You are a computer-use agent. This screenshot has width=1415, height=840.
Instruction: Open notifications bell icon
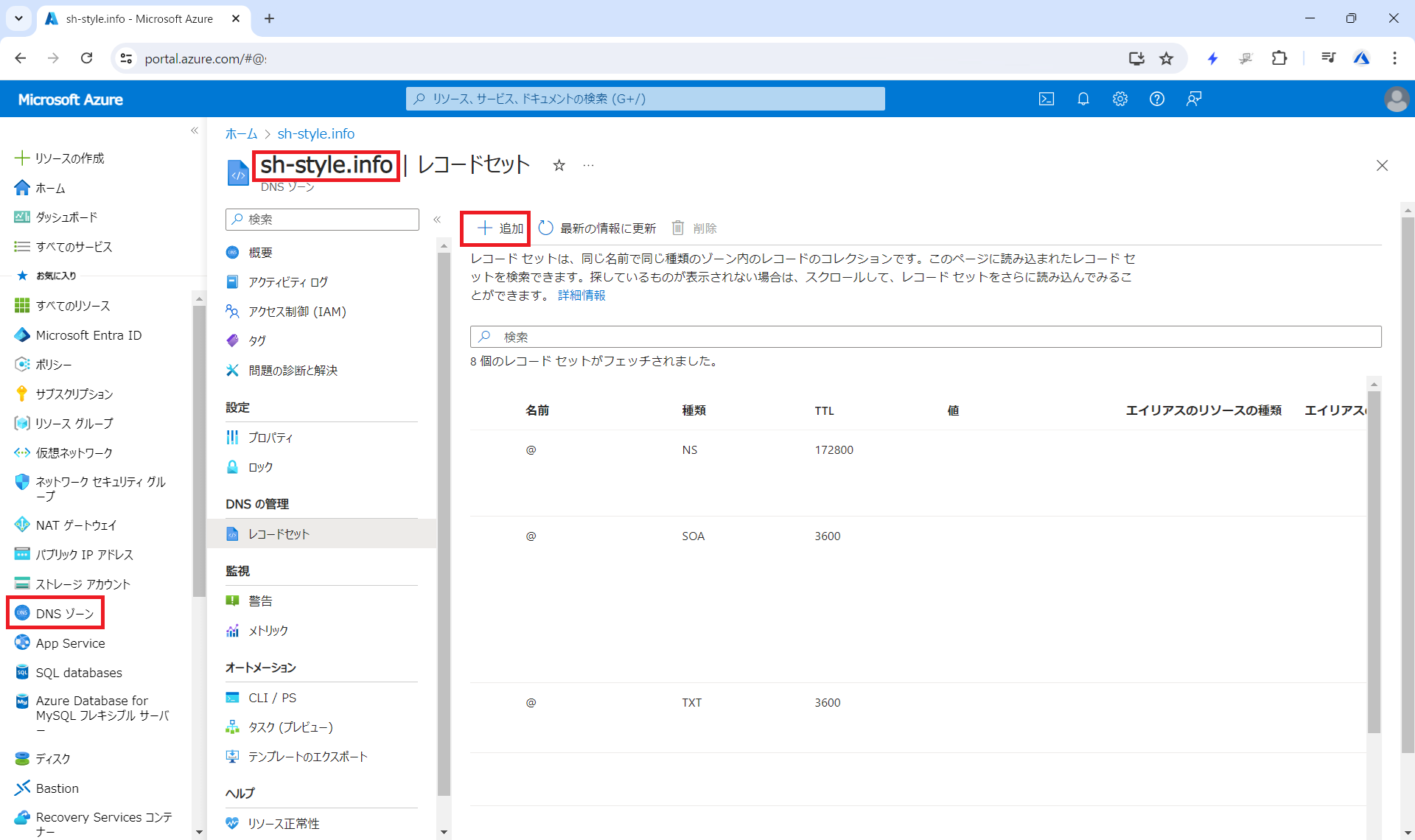click(1083, 99)
